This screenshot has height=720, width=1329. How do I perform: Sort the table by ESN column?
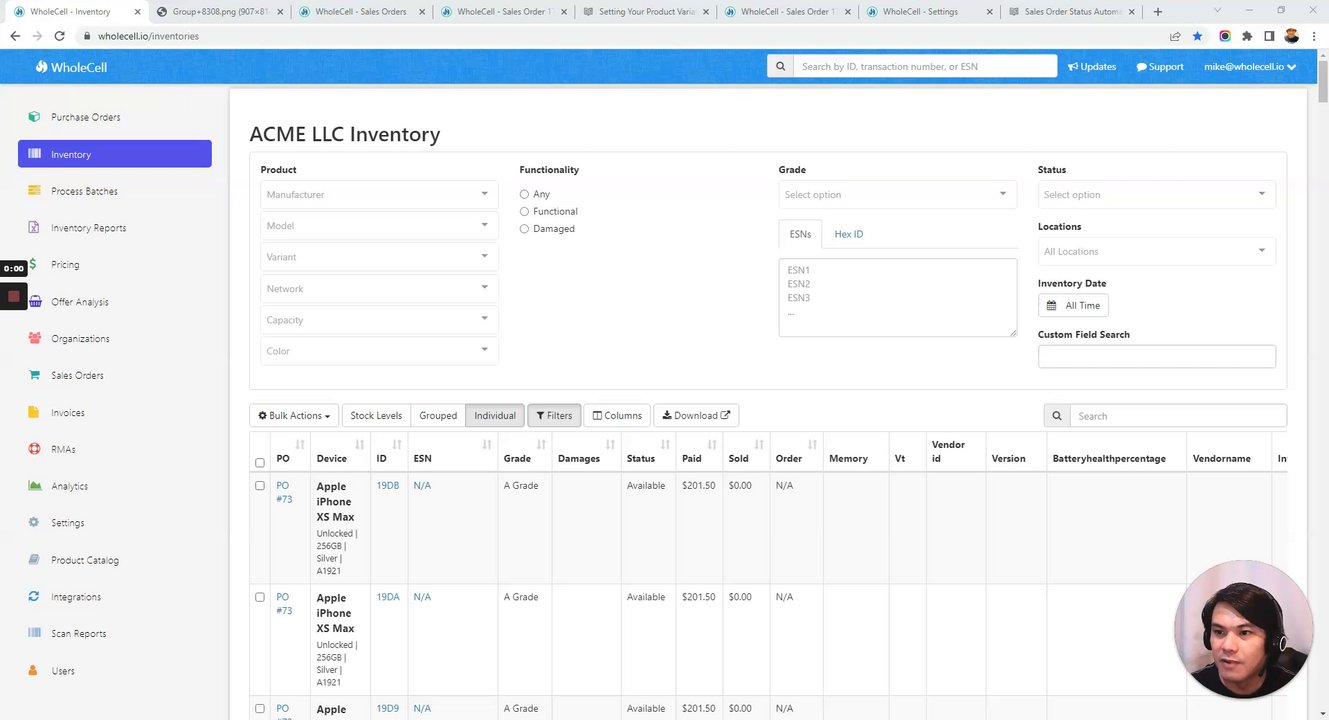point(487,445)
